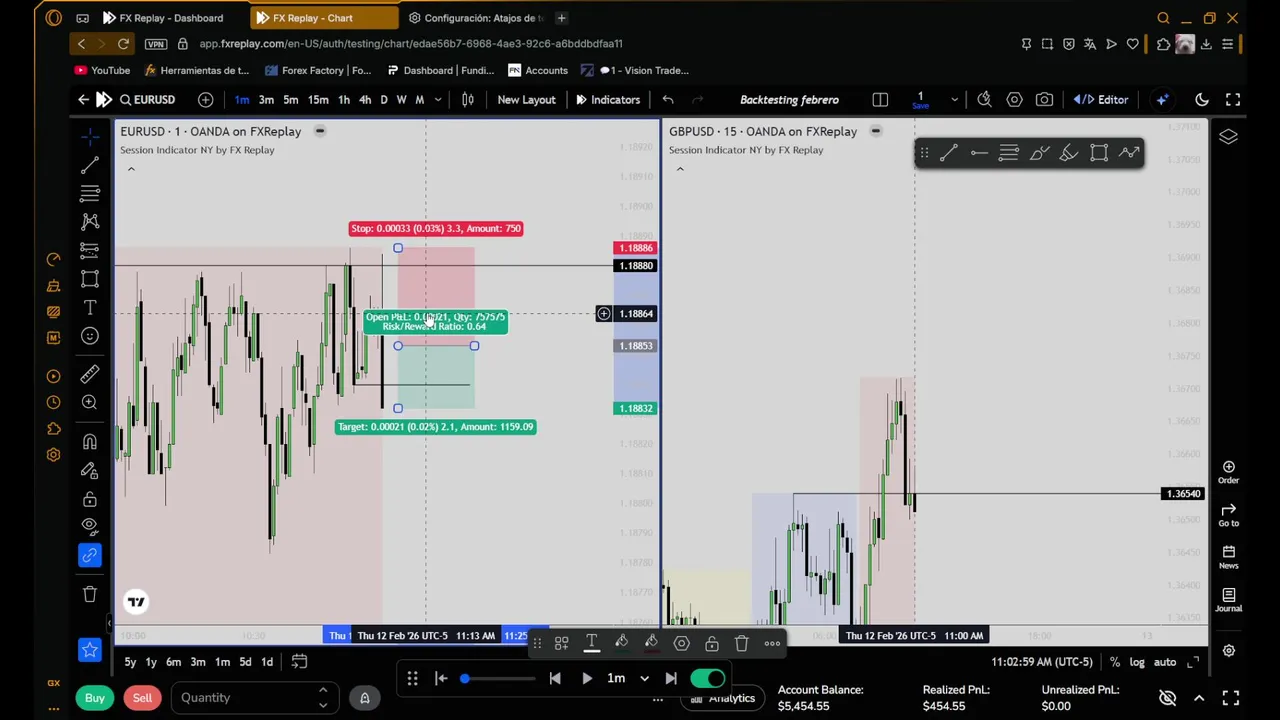Click the replay speed slider
This screenshot has height=720, width=1280.
pyautogui.click(x=497, y=679)
